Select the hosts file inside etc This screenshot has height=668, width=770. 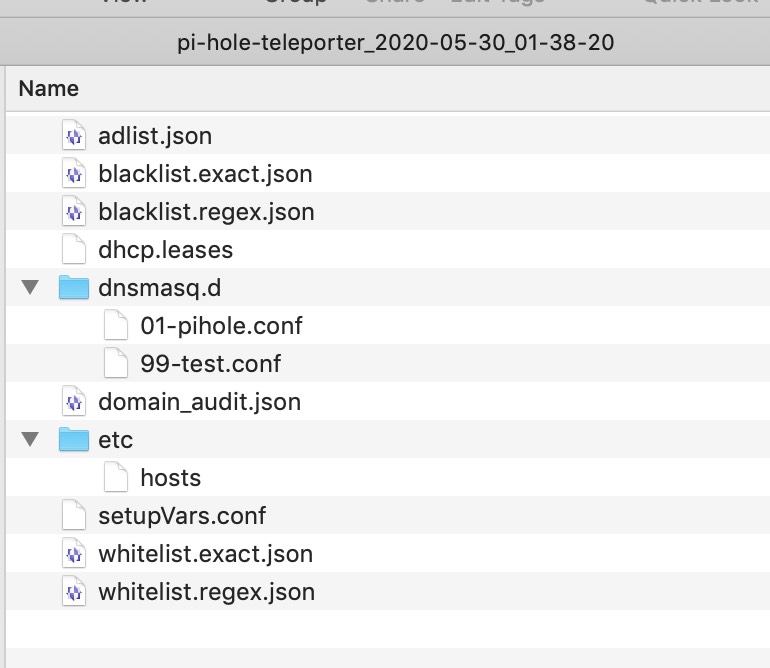[x=388, y=477]
